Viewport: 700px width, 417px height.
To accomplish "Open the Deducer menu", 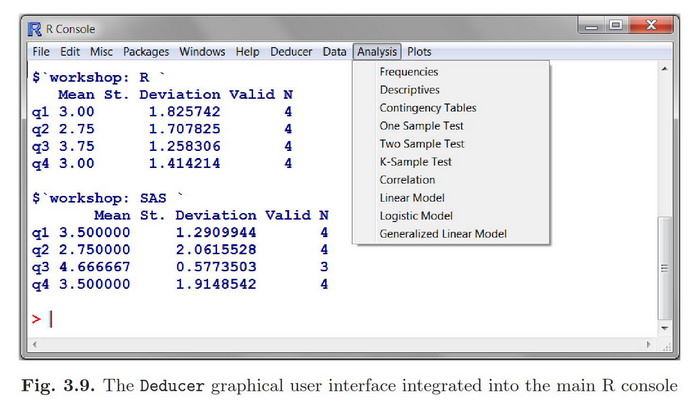I will coord(291,51).
